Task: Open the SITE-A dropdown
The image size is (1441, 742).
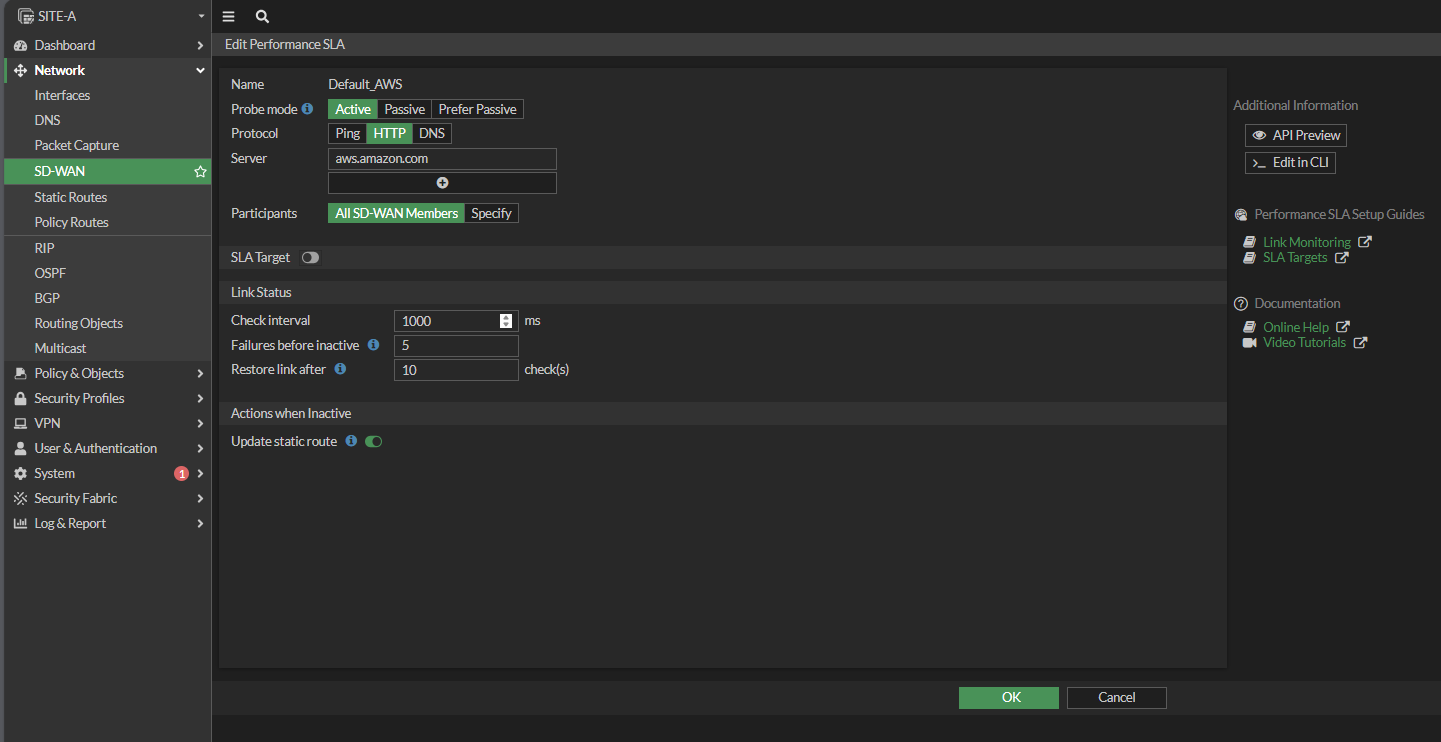Action: pyautogui.click(x=106, y=17)
